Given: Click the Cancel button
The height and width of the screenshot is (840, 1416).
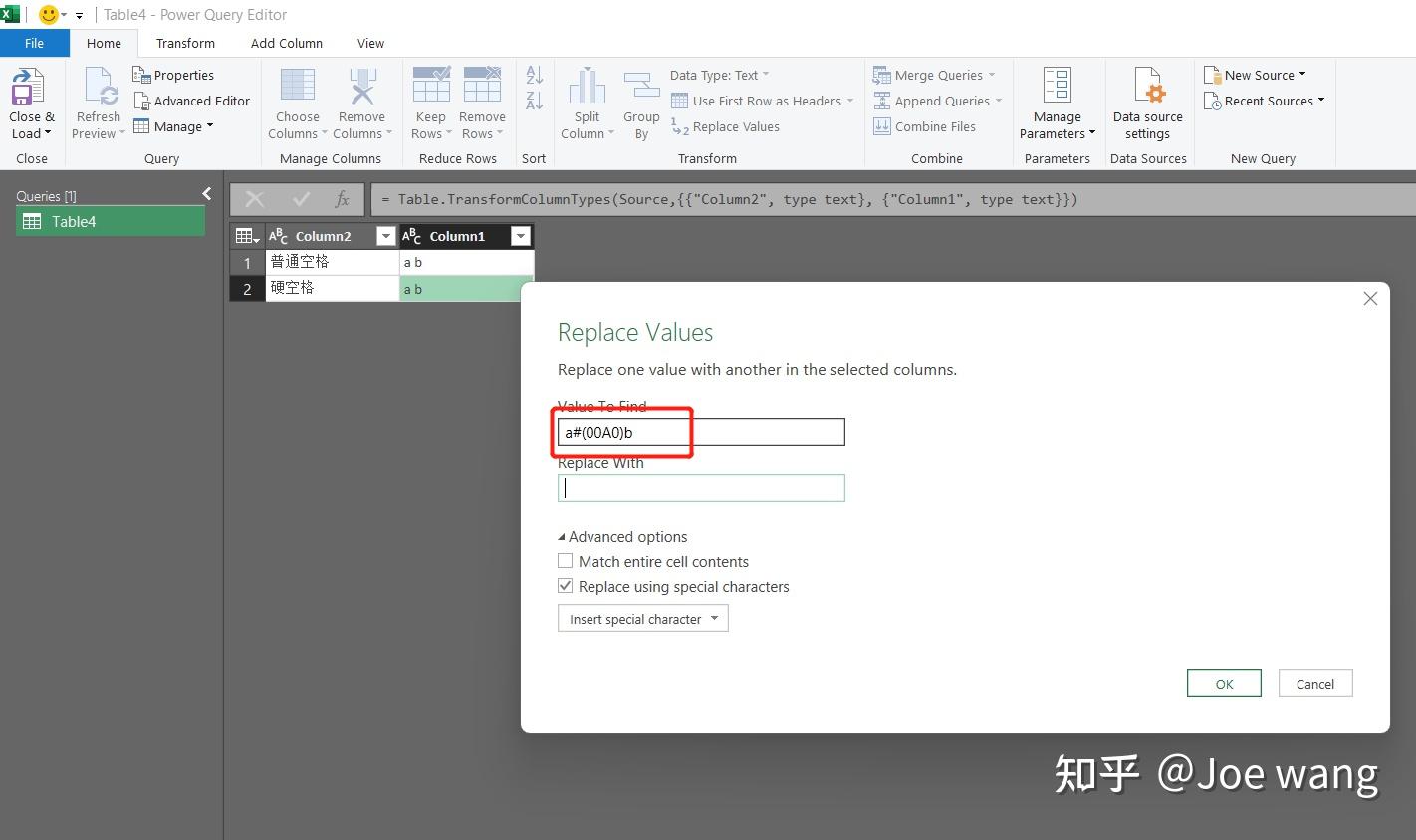Looking at the screenshot, I should [1314, 683].
